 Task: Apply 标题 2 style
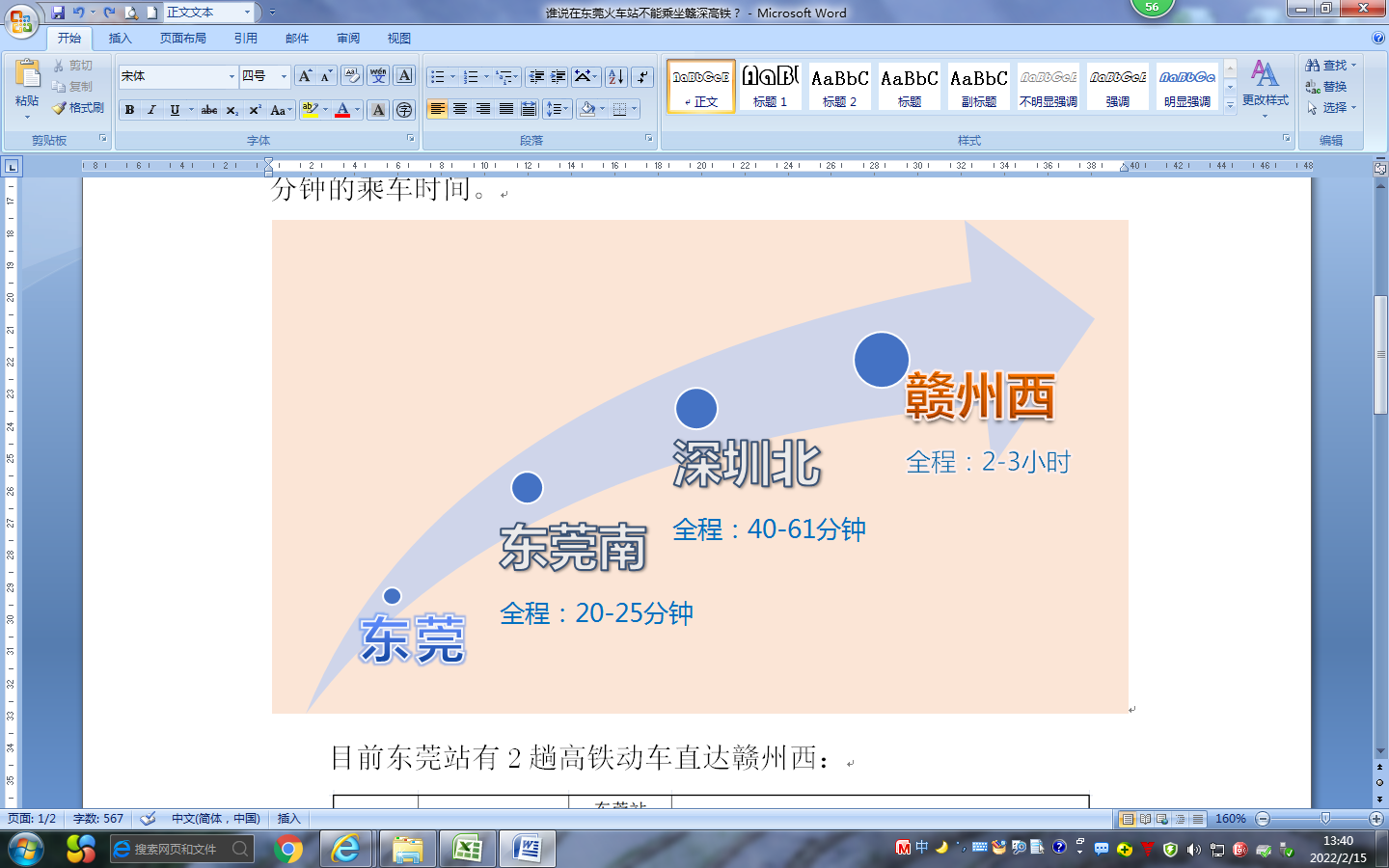[x=840, y=86]
